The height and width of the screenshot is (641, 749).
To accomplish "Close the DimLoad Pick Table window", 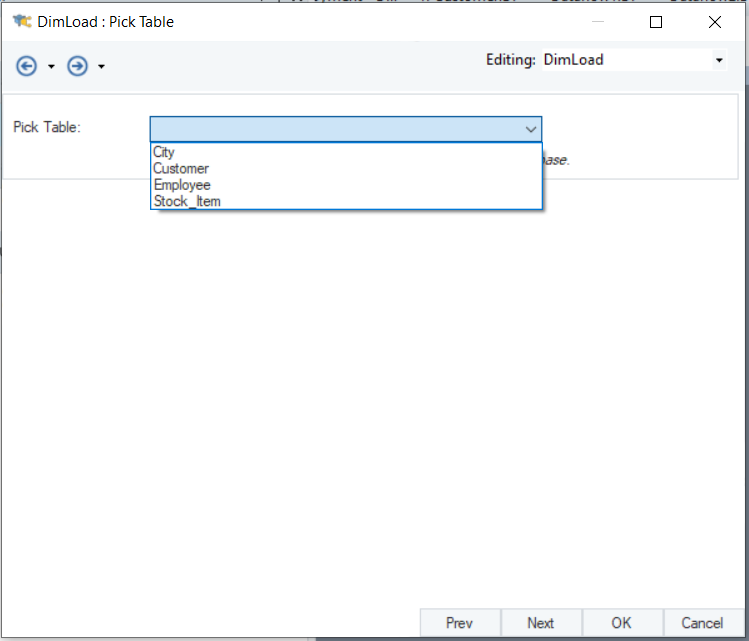I will 714,21.
